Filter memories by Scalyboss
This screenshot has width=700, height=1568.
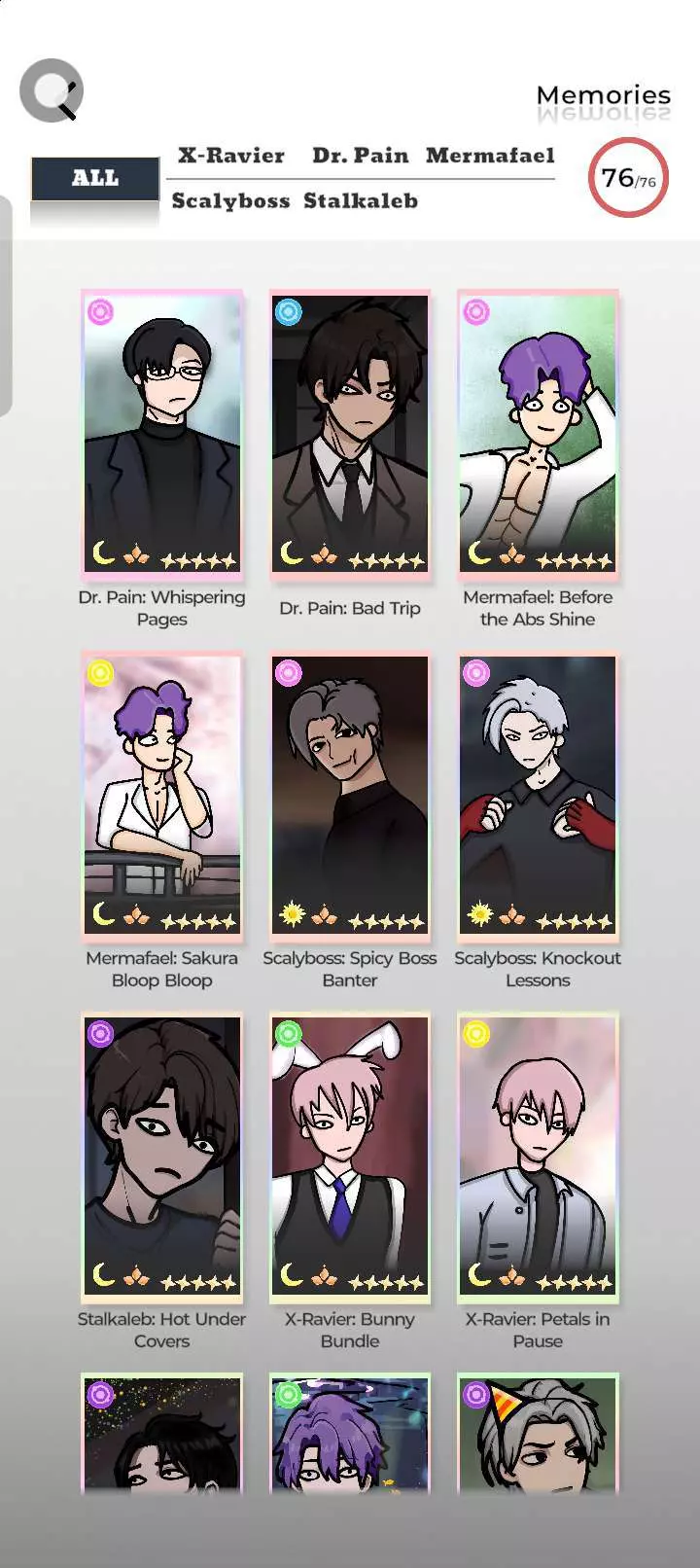coord(230,201)
